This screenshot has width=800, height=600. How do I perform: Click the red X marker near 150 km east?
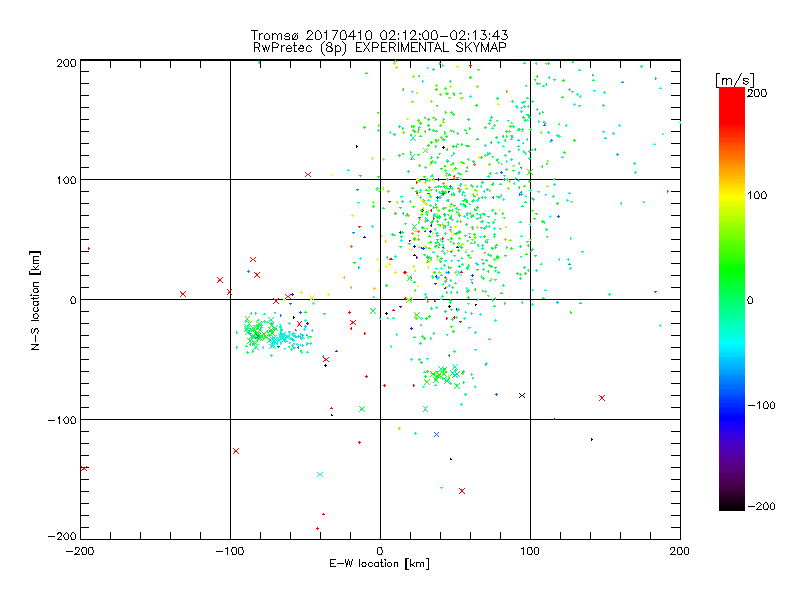point(602,398)
